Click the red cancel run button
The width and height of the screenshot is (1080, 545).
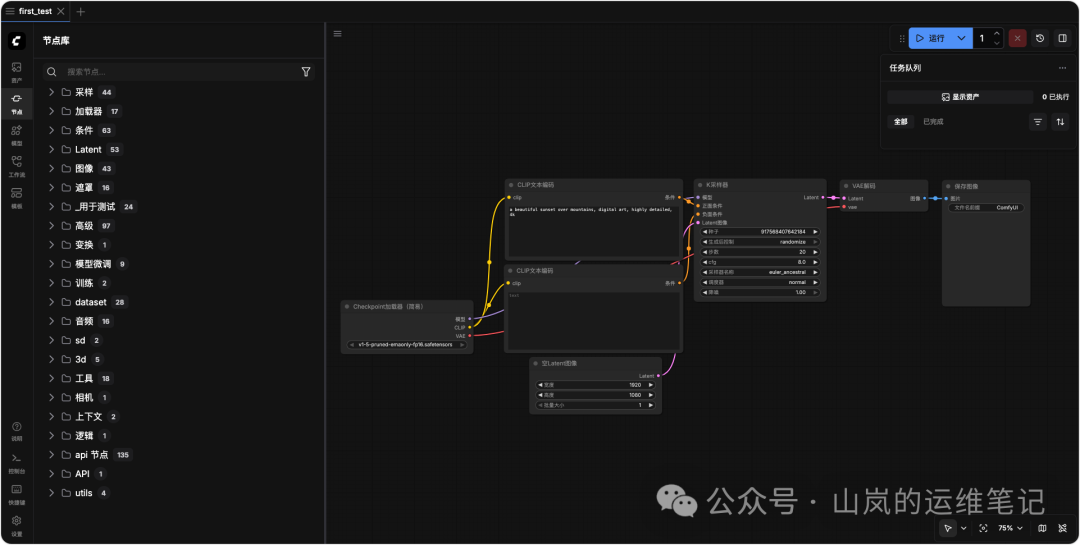tap(1017, 38)
